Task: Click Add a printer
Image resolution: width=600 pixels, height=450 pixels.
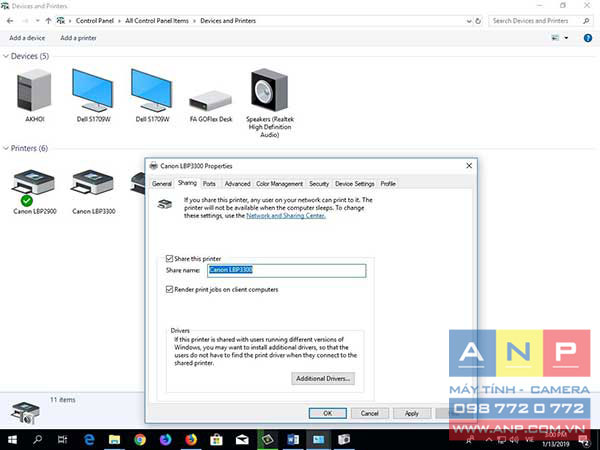Action: pos(78,38)
